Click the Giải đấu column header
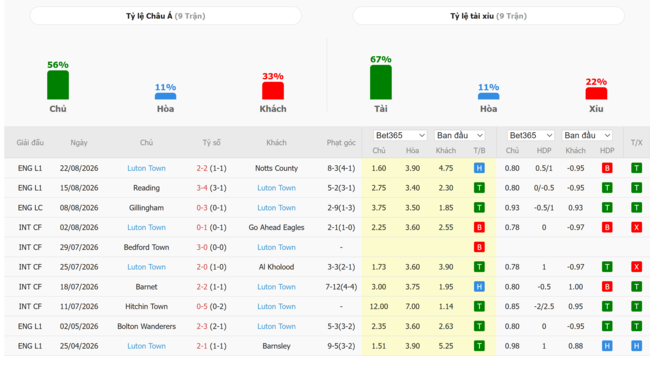650x368 pixels. point(30,143)
